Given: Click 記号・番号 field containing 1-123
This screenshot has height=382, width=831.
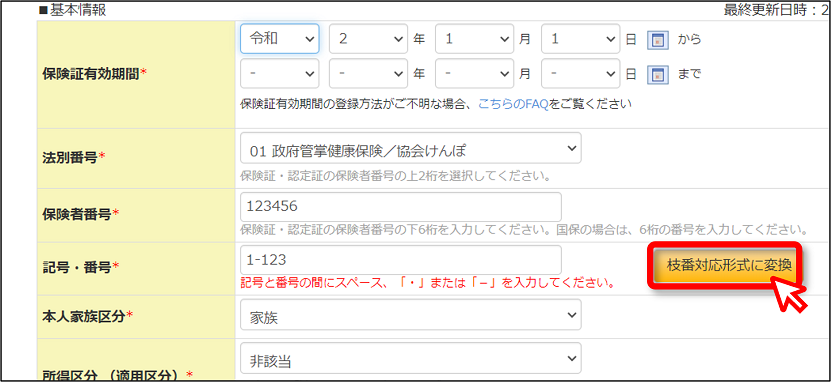Looking at the screenshot, I should [401, 260].
